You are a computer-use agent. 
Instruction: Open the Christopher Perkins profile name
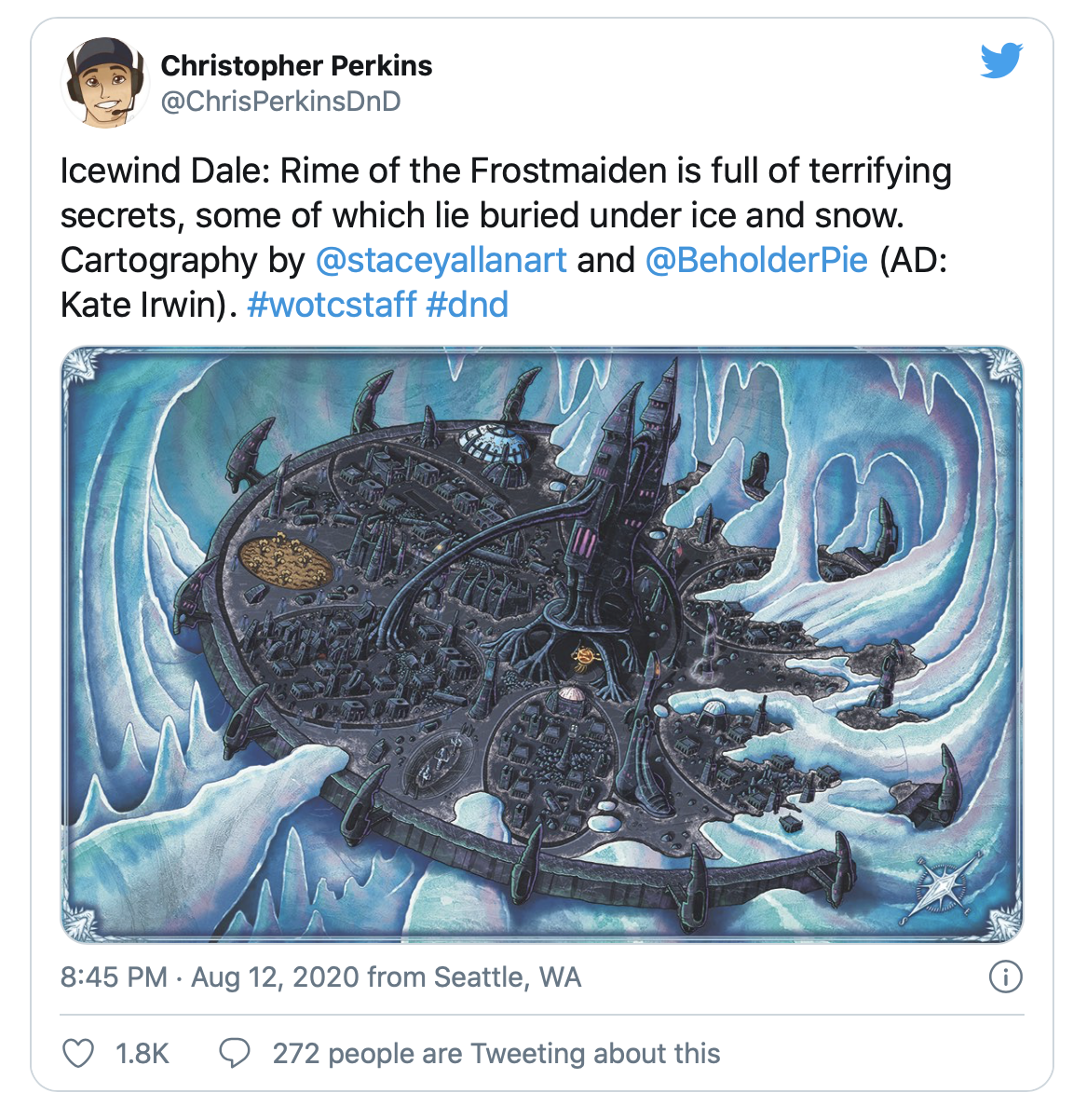[x=296, y=66]
